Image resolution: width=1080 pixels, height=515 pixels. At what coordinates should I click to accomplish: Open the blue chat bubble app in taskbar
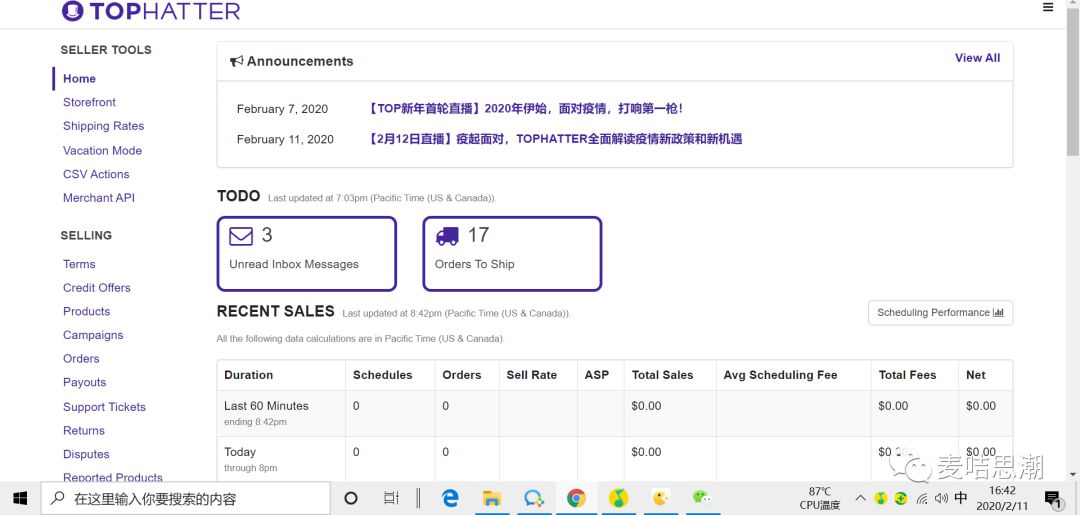coord(534,498)
